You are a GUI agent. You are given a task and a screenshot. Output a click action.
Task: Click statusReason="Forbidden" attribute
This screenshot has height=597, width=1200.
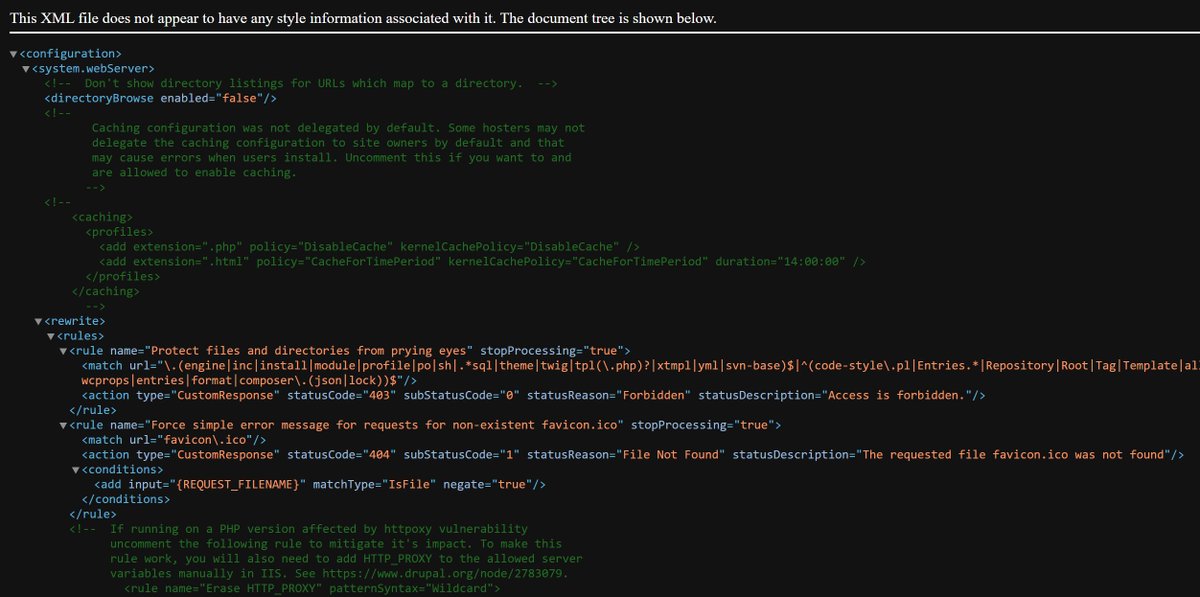[x=608, y=396]
